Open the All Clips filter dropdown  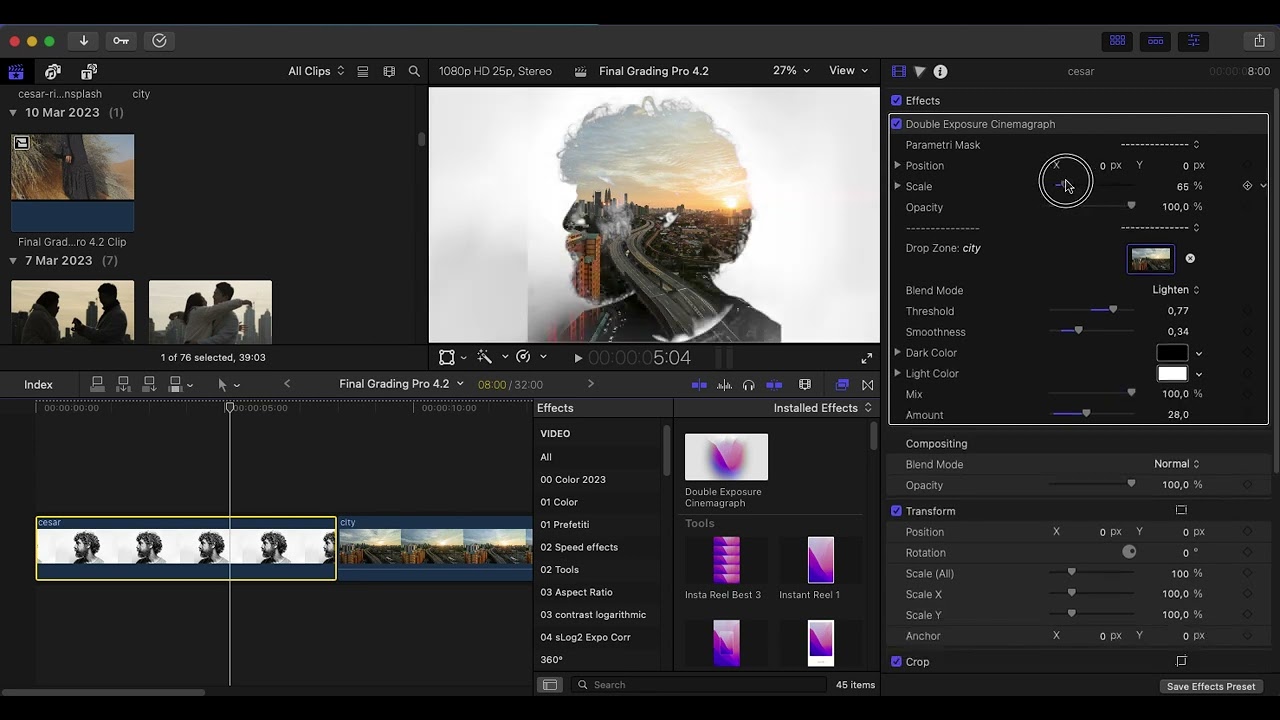316,71
